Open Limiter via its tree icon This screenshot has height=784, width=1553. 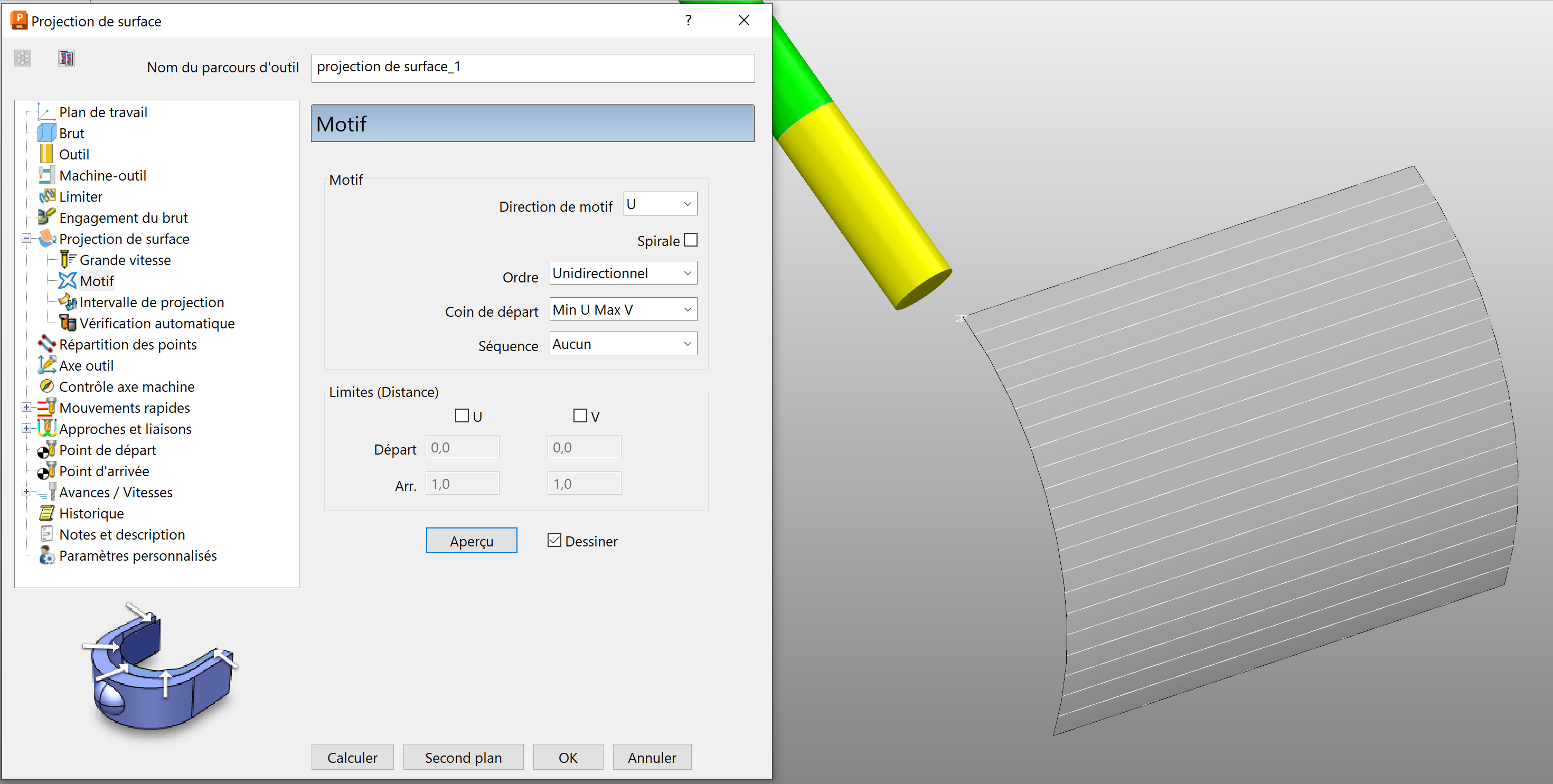(46, 196)
